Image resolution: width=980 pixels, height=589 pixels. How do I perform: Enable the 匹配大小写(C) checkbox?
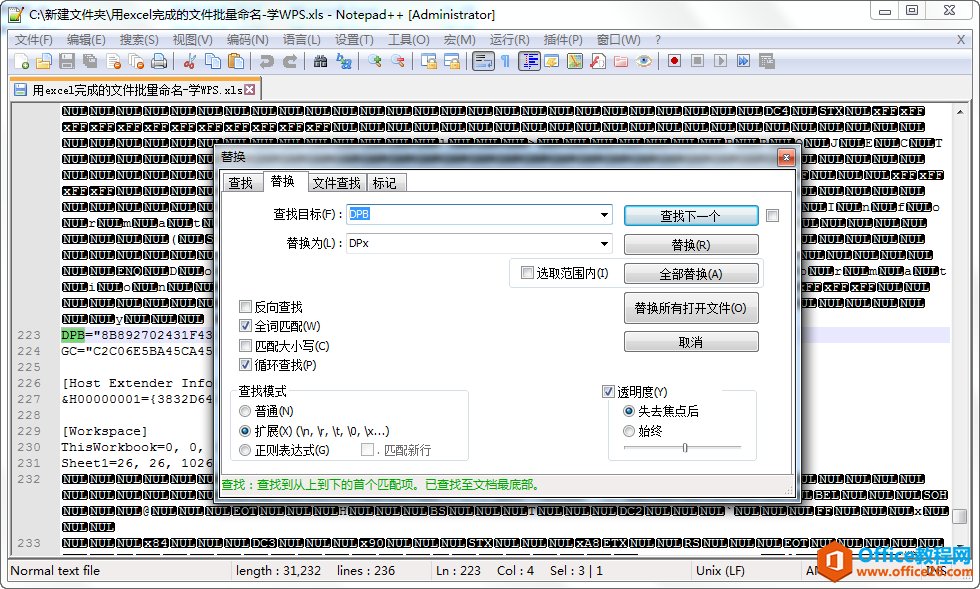[x=246, y=346]
